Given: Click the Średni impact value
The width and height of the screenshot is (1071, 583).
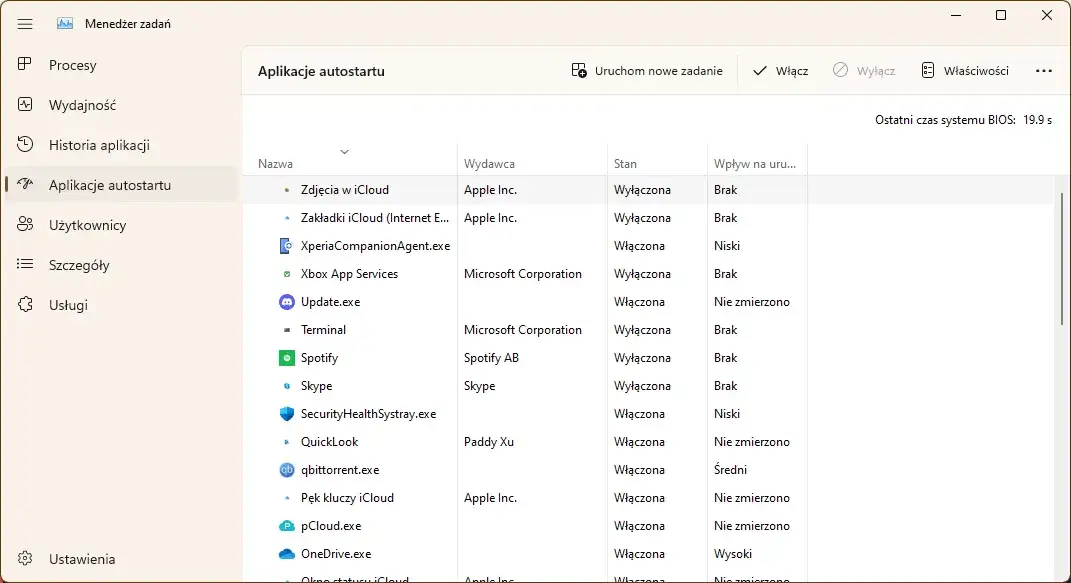Looking at the screenshot, I should point(730,470).
